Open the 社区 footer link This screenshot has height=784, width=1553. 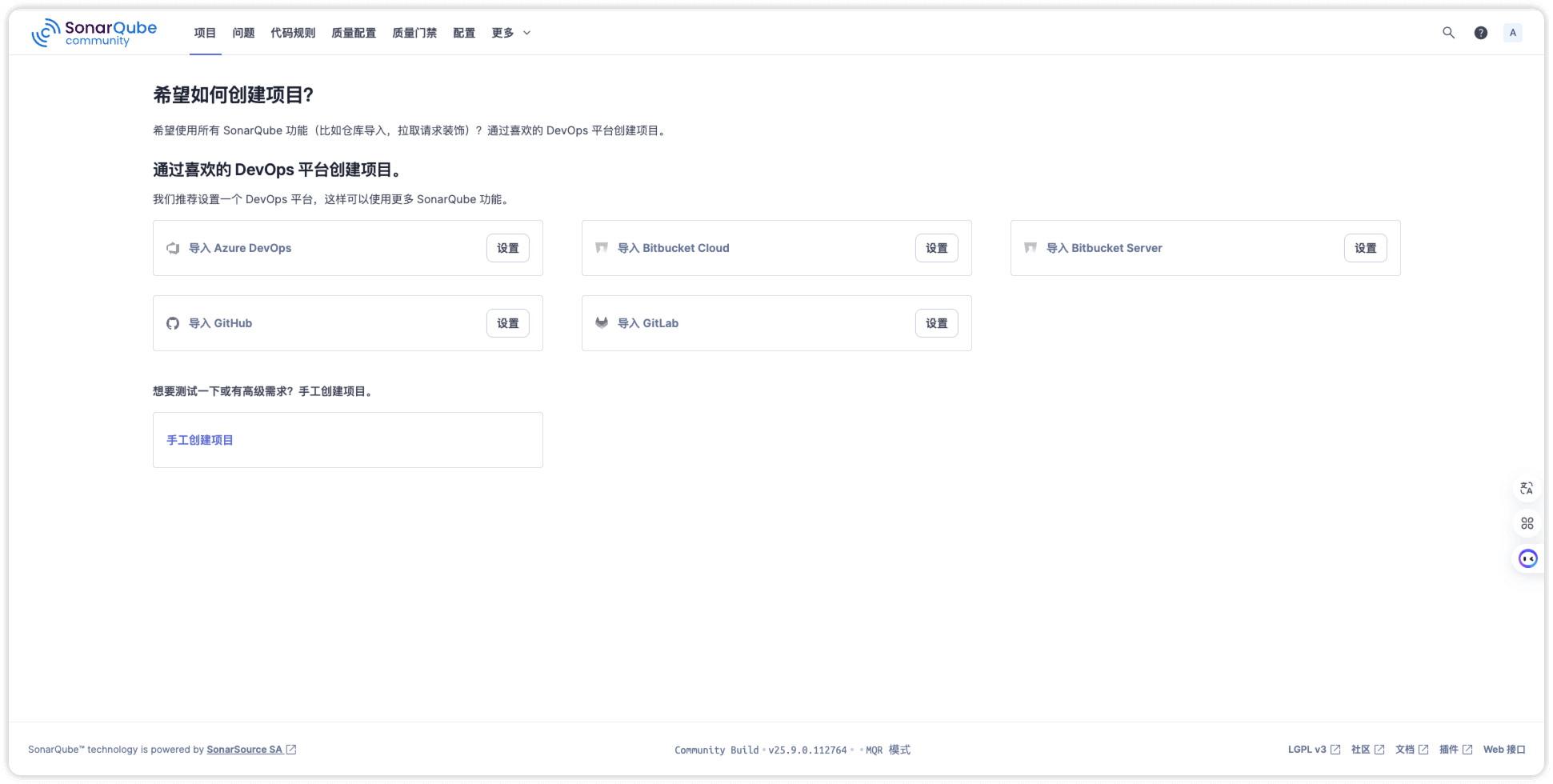(1361, 750)
